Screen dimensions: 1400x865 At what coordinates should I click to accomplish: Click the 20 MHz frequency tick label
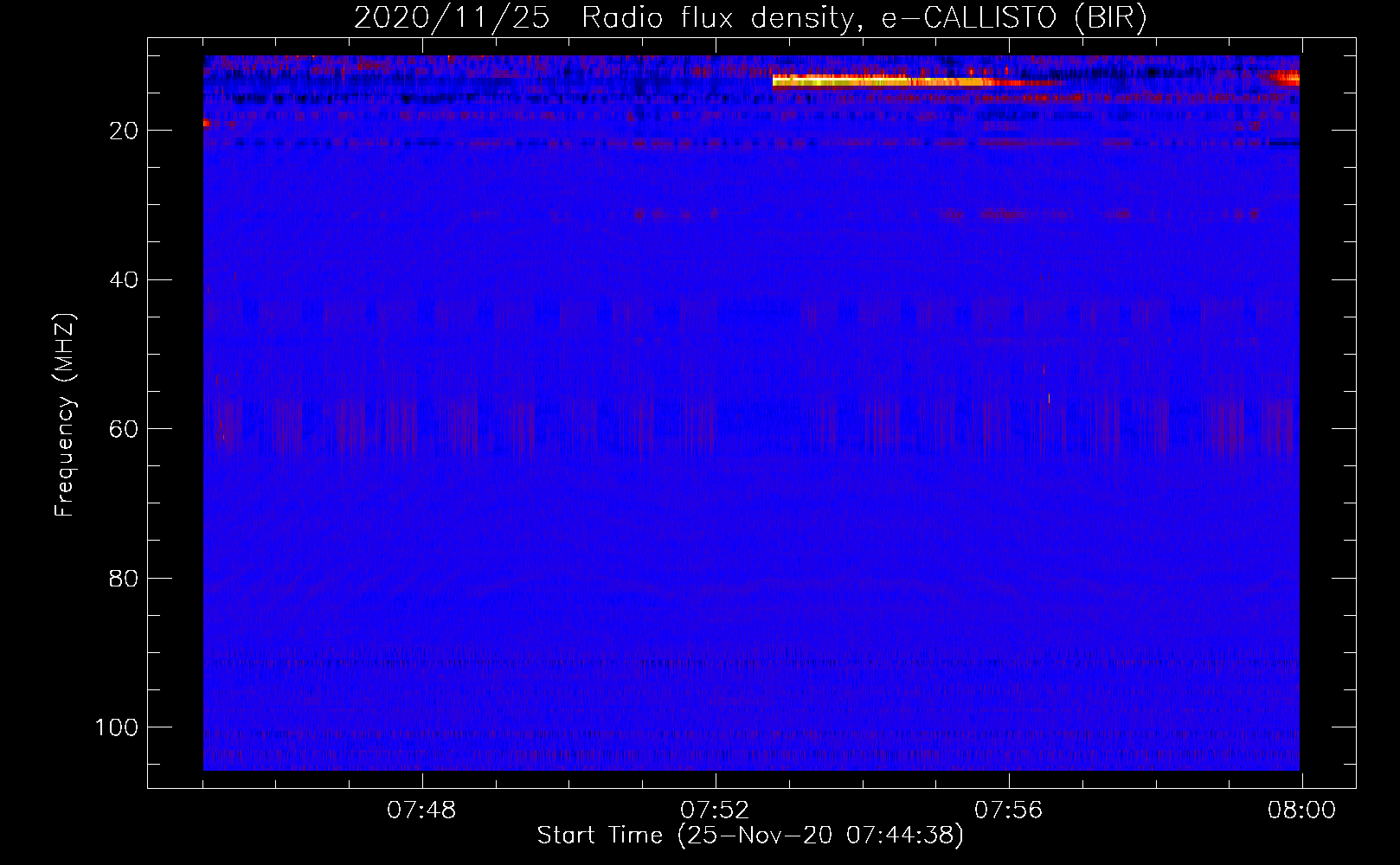click(x=124, y=131)
